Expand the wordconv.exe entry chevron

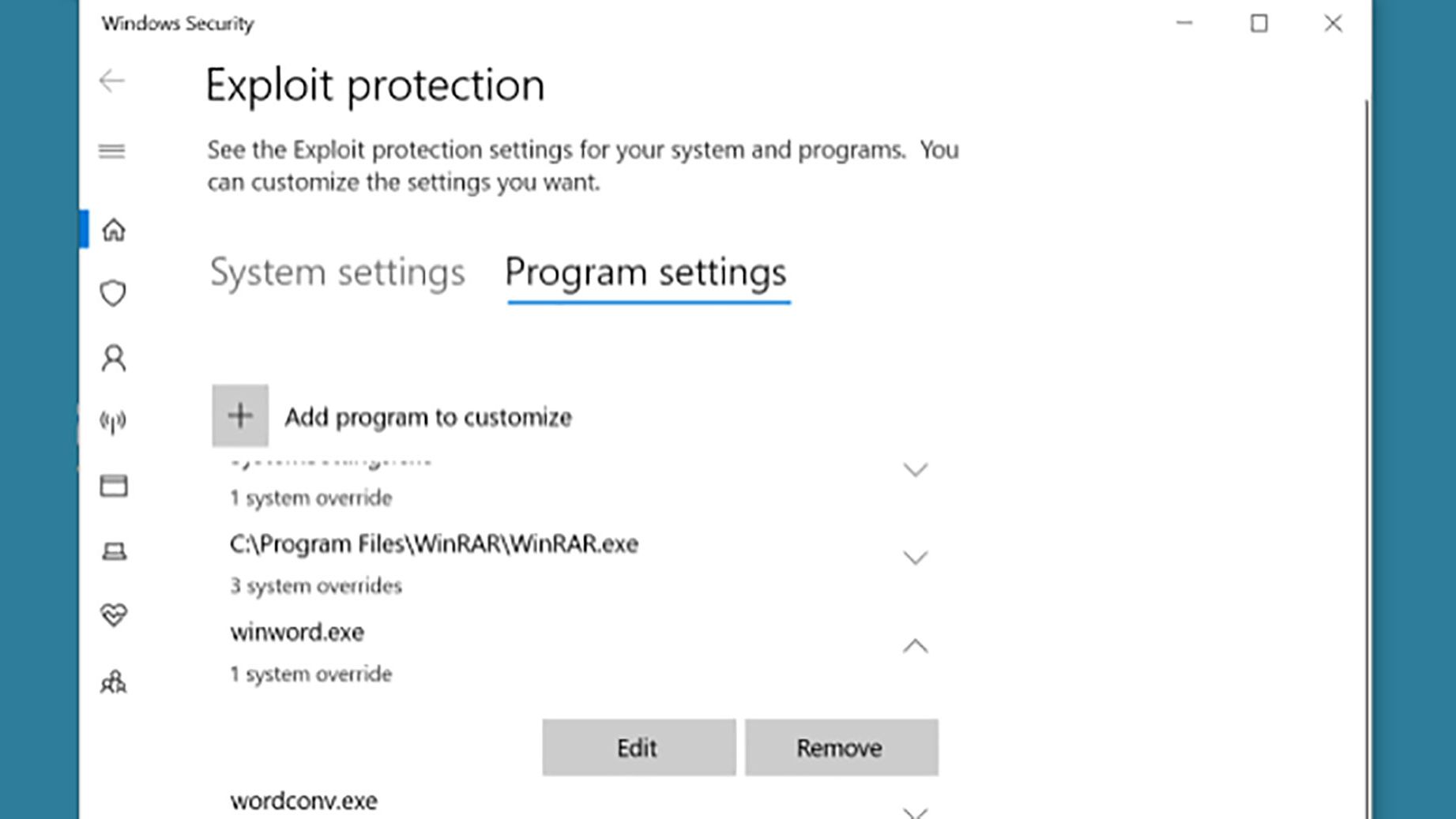(x=915, y=811)
